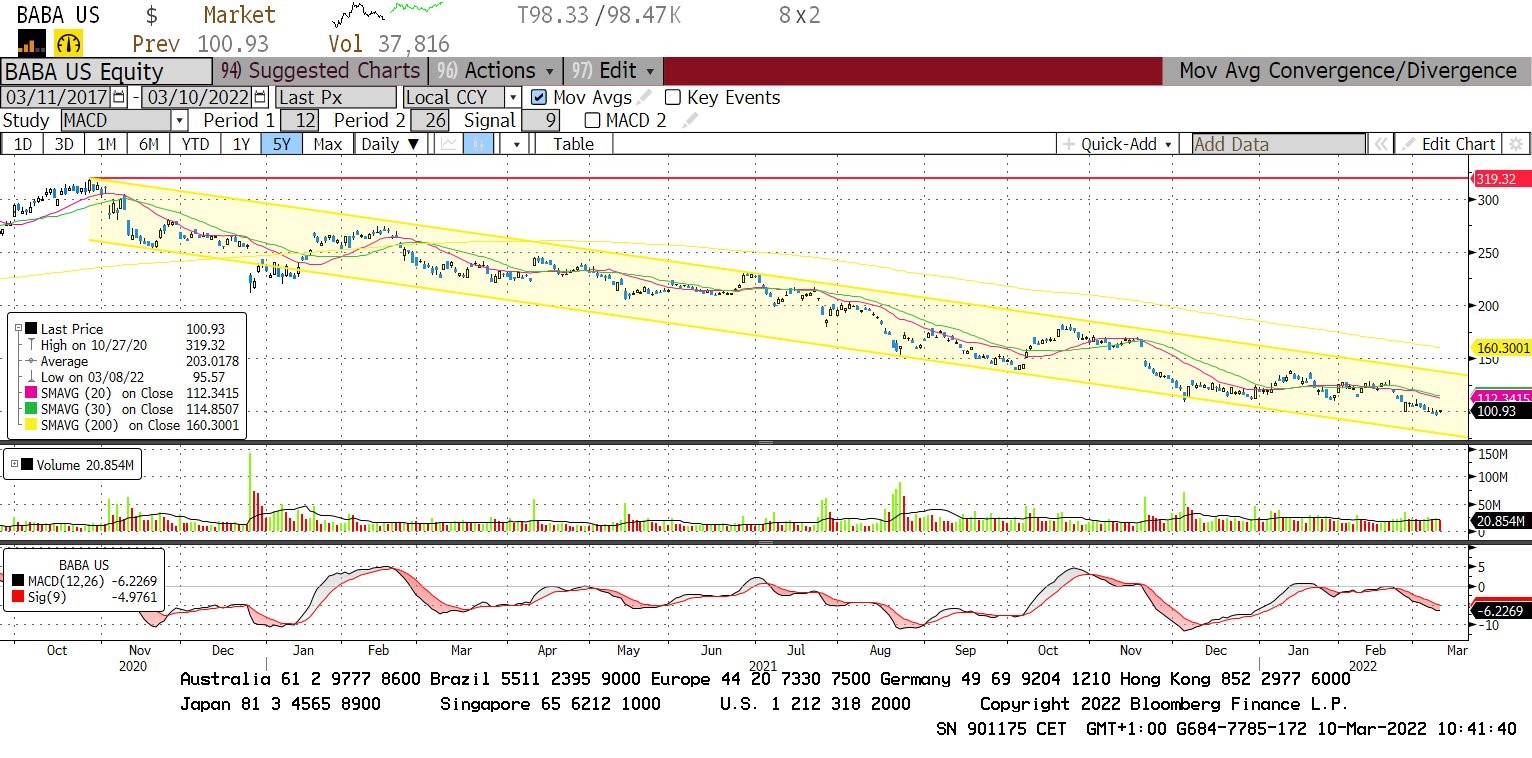The width and height of the screenshot is (1532, 758).
Task: Click the start date field 03/11/2017
Action: [57, 97]
